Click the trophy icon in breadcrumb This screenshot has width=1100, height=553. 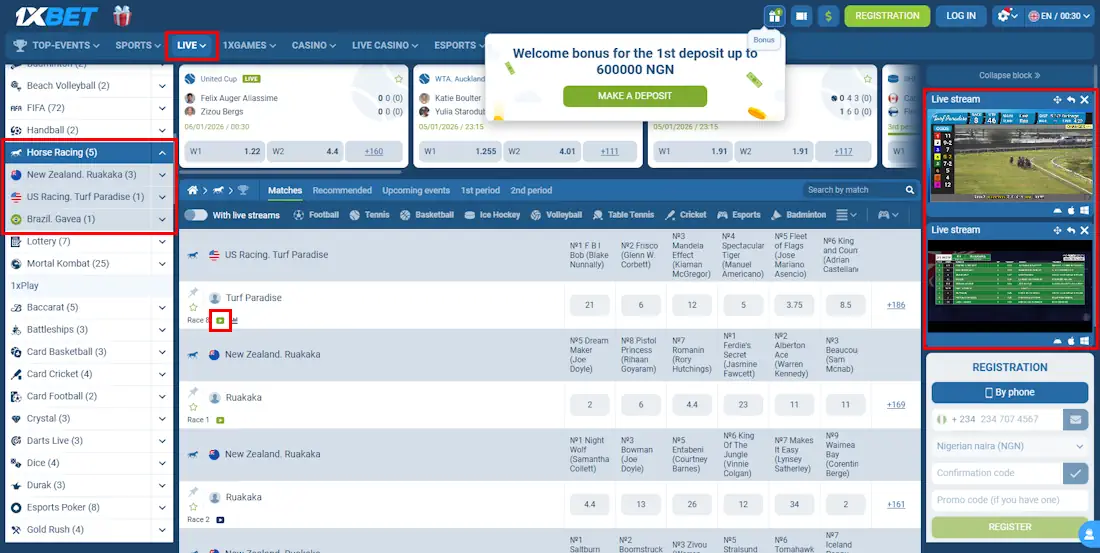243,190
